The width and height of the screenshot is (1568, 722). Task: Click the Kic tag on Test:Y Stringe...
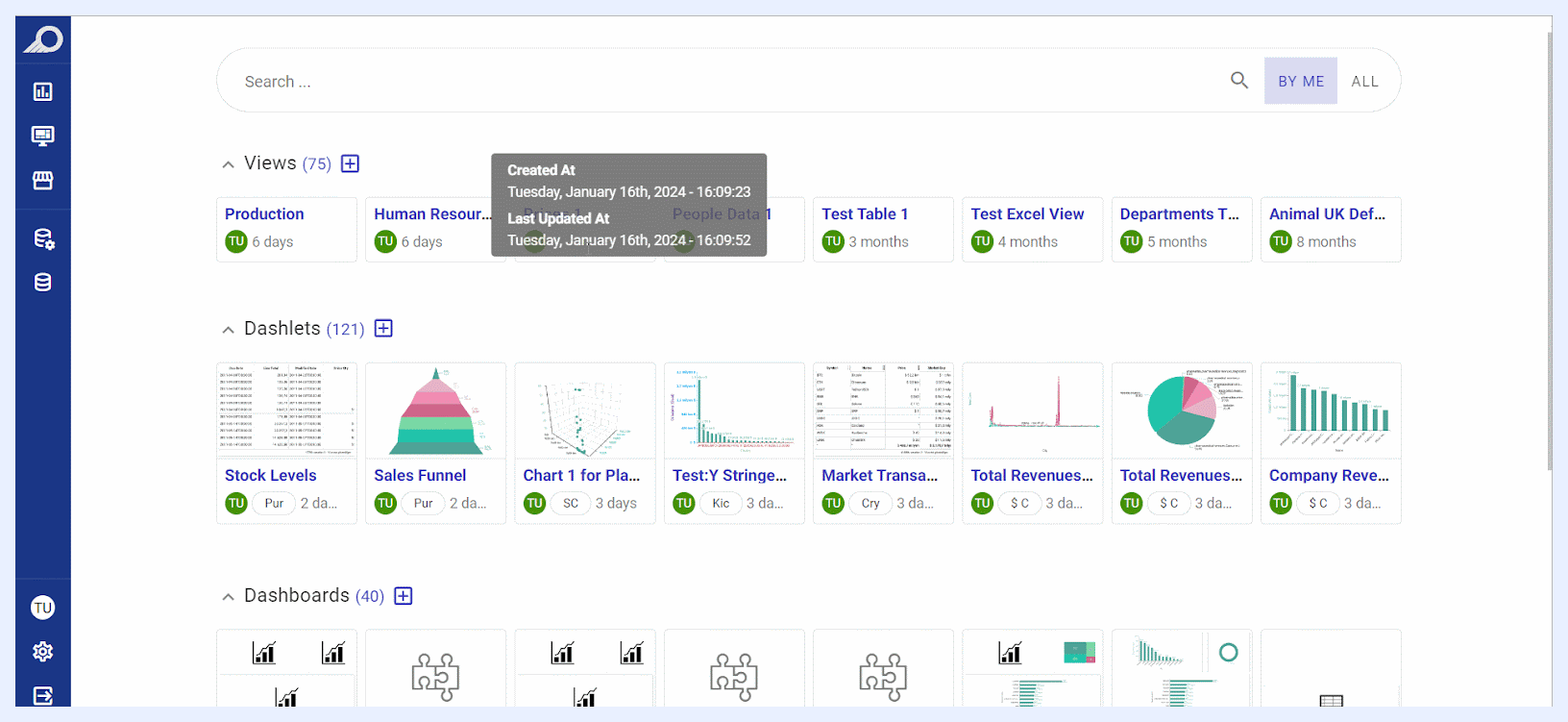(721, 503)
